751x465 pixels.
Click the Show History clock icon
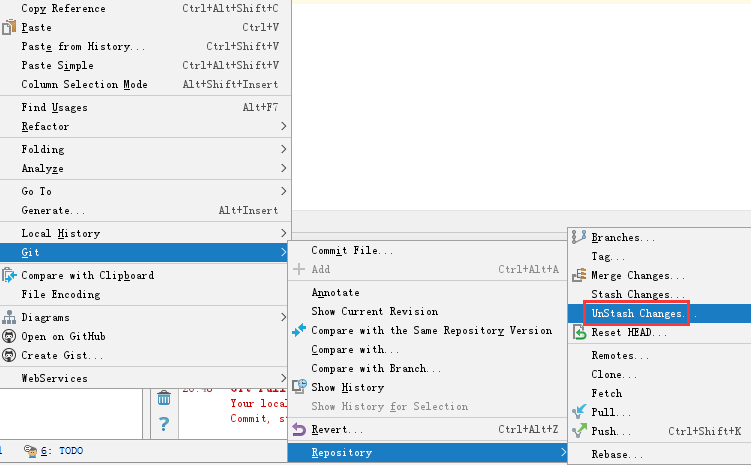pos(298,387)
